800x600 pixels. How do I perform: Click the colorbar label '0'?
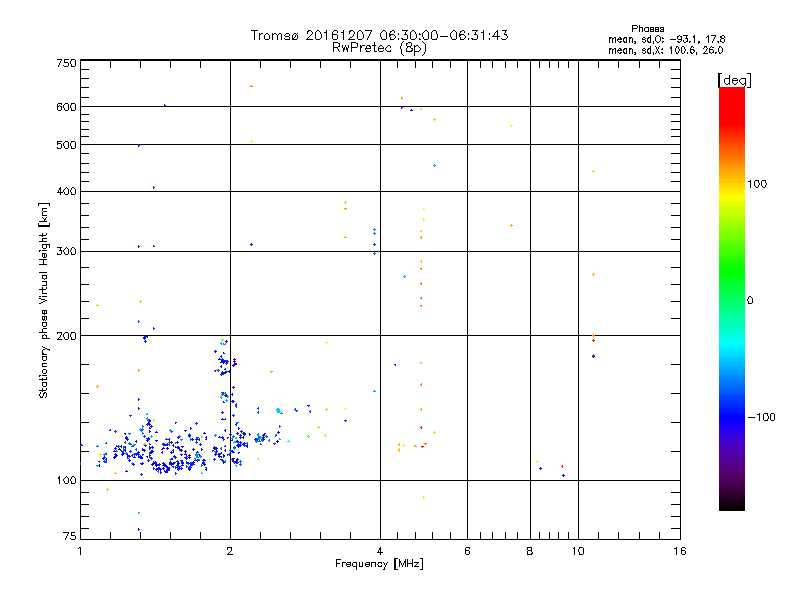point(750,301)
